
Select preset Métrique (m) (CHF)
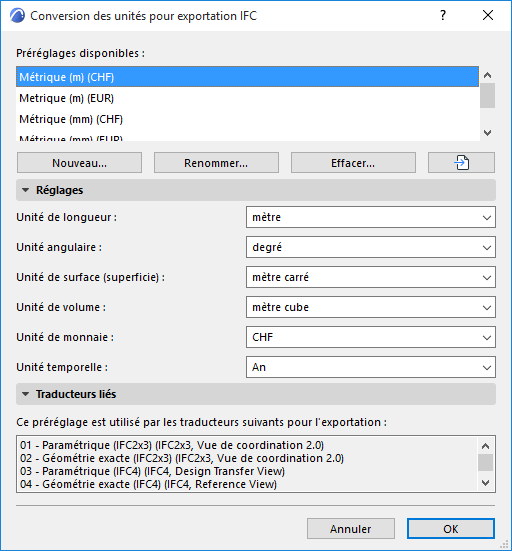pyautogui.click(x=247, y=77)
